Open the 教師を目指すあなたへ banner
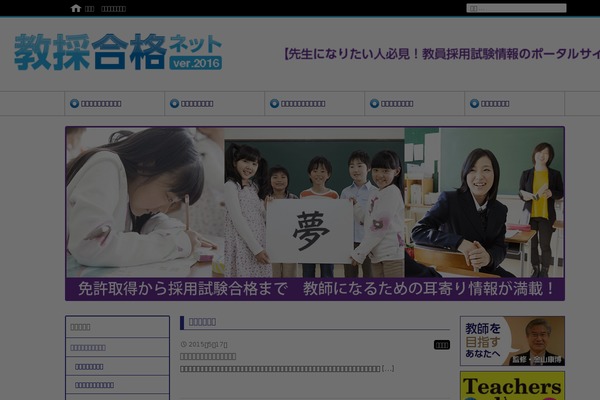 point(512,341)
